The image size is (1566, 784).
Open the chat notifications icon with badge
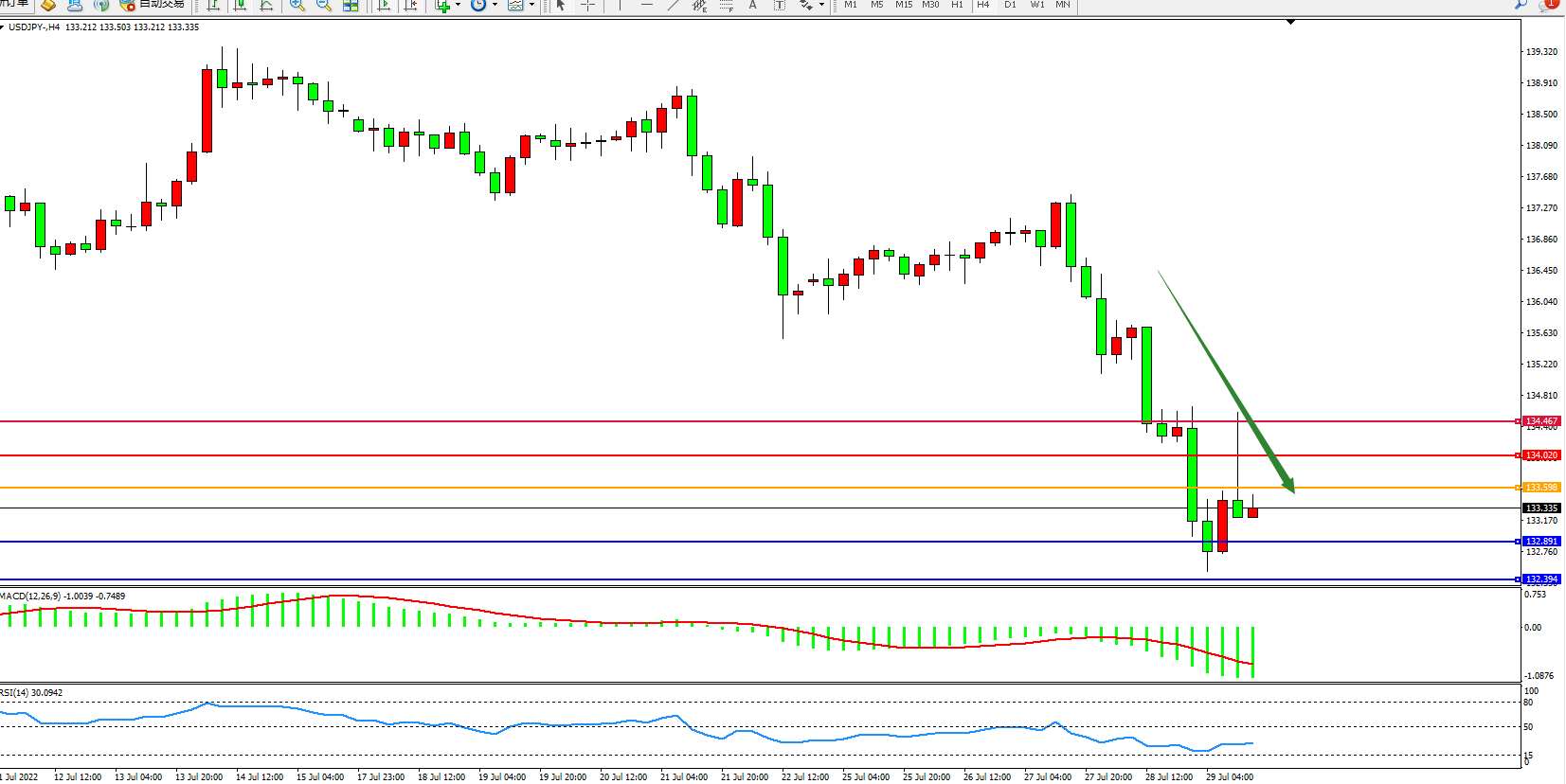pos(1548,5)
